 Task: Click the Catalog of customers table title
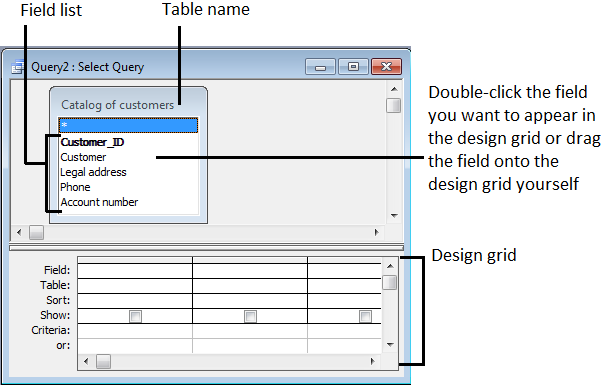[117, 105]
